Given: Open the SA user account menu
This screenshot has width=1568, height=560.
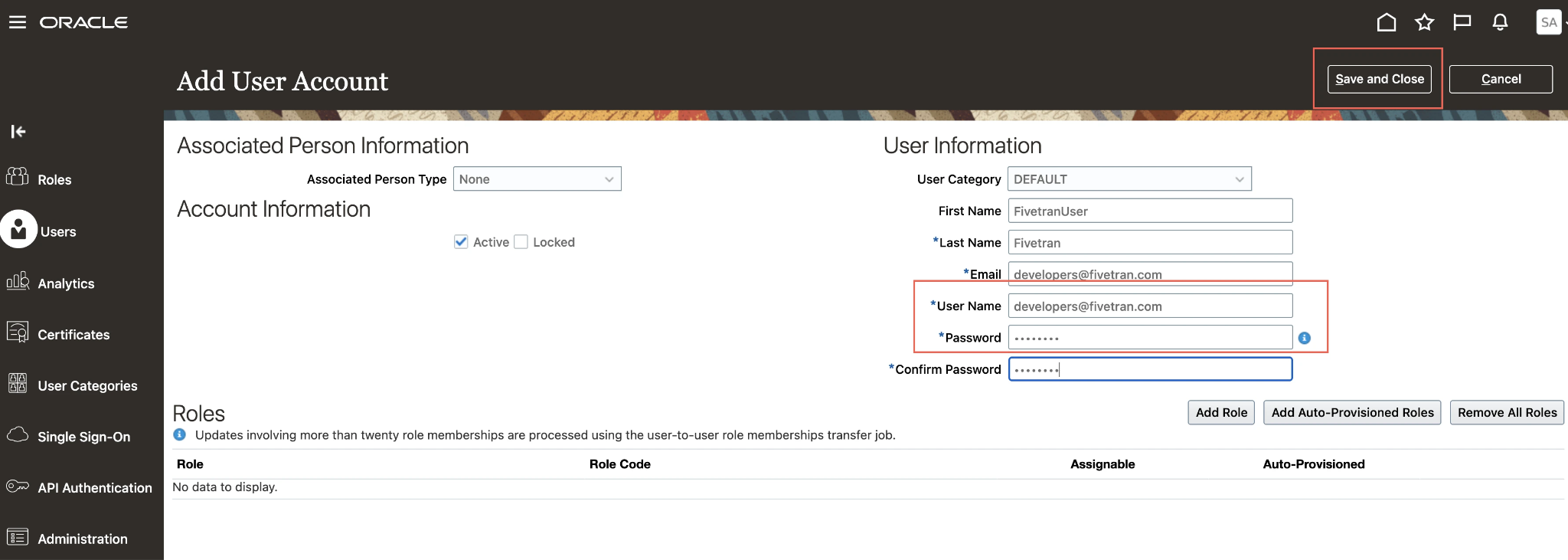Looking at the screenshot, I should click(1549, 22).
